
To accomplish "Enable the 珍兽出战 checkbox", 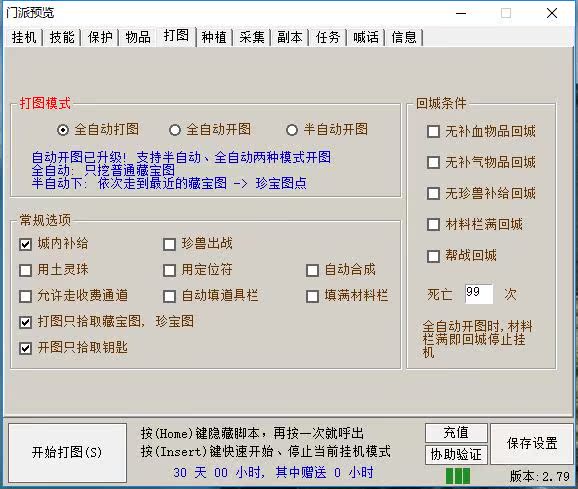I will click(170, 244).
